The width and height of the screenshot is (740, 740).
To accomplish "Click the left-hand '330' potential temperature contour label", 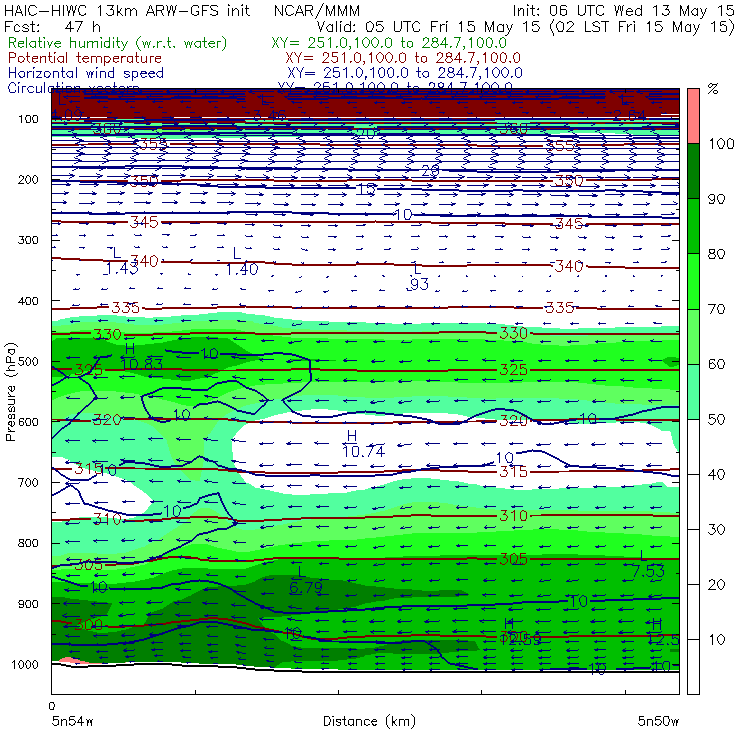I will click(107, 335).
